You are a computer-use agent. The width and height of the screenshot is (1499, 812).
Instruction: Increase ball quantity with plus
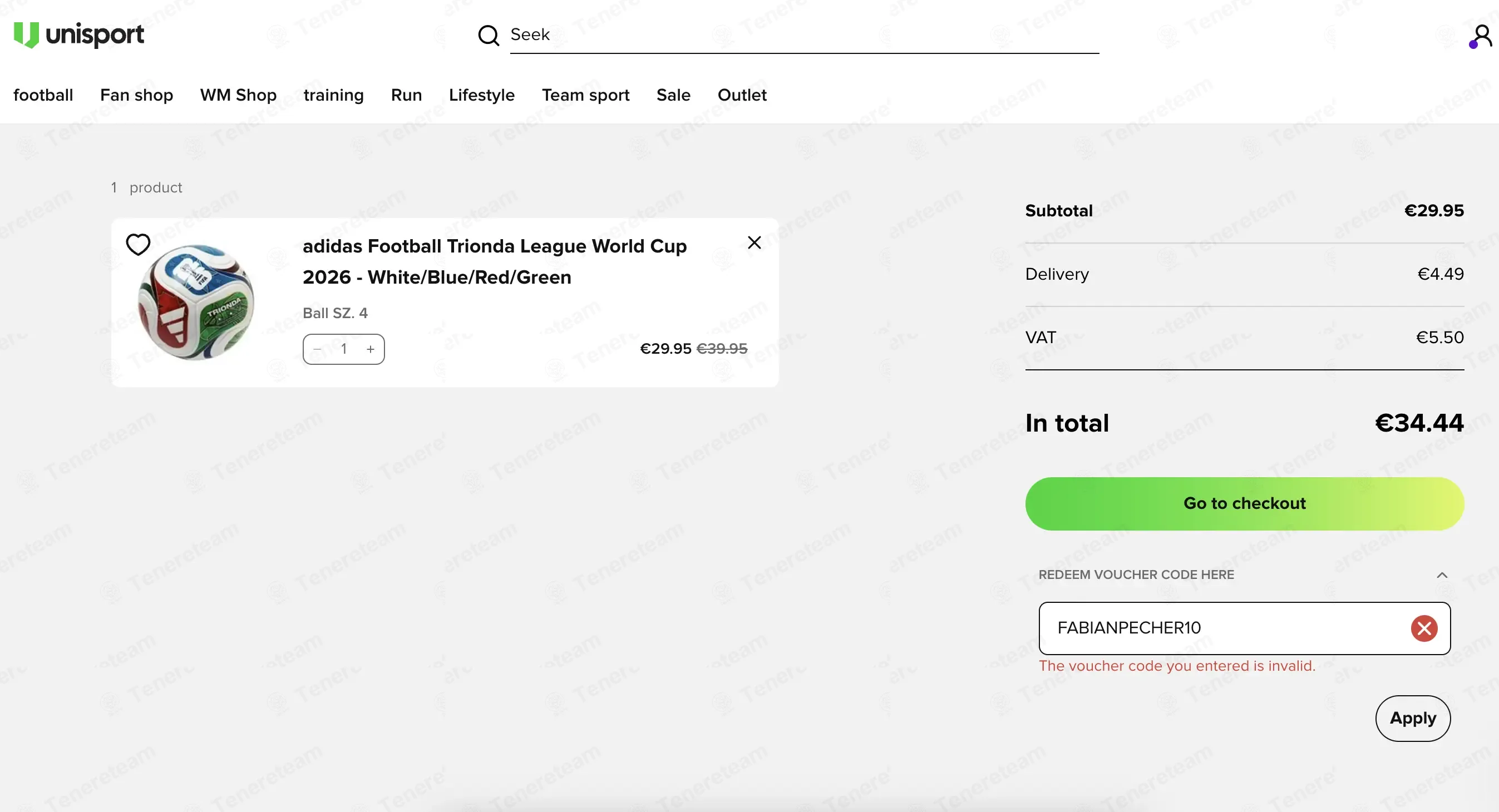click(x=370, y=349)
